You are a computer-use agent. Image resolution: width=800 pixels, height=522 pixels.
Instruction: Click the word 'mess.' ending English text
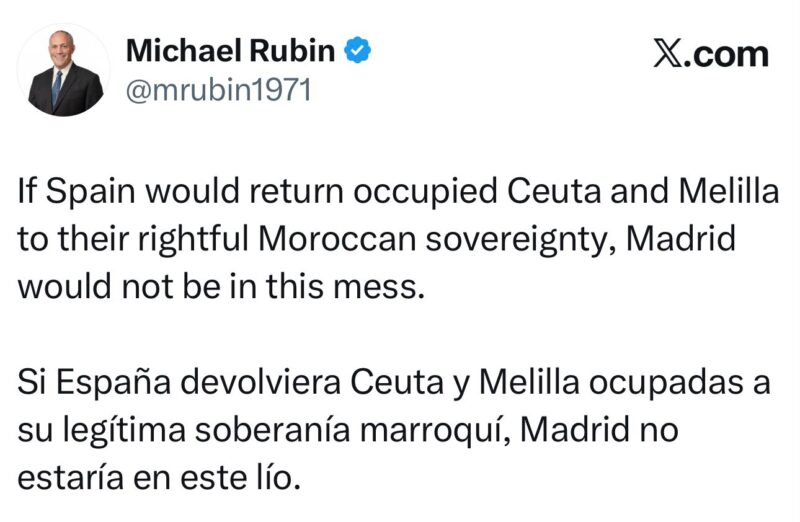(x=379, y=286)
